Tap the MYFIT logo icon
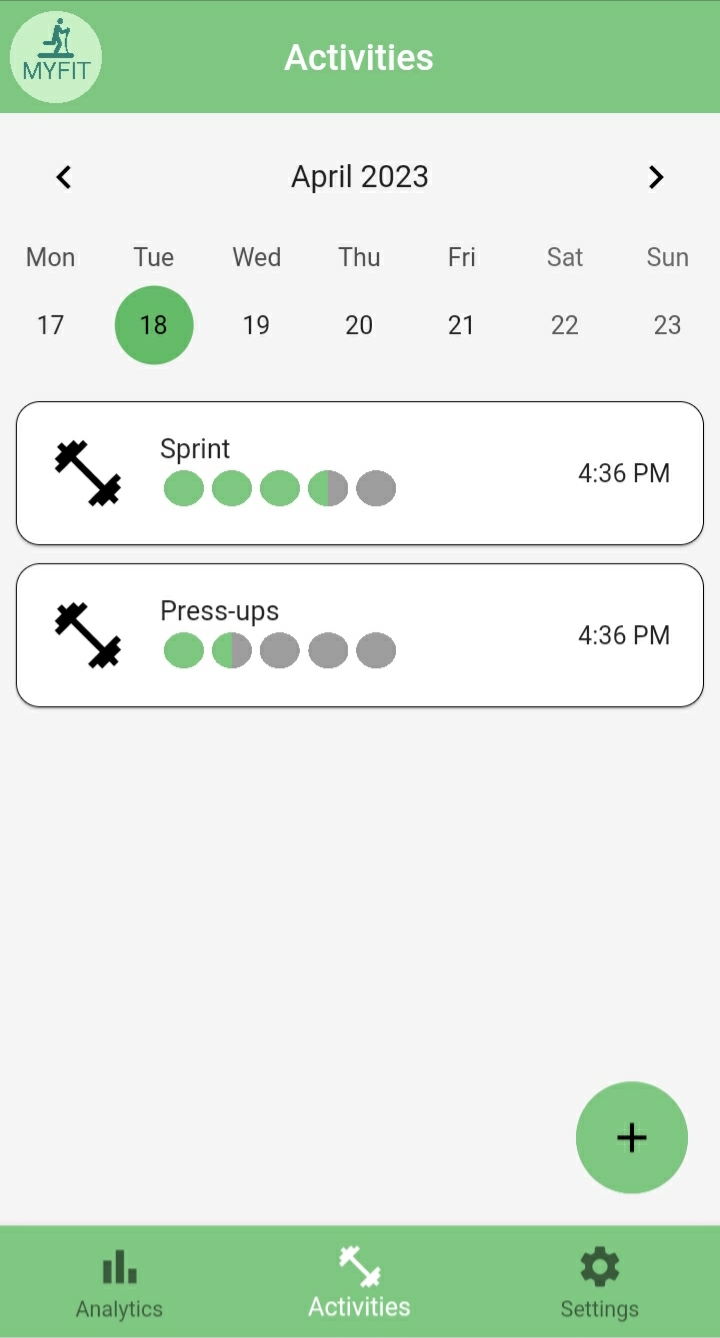Image resolution: width=720 pixels, height=1338 pixels. tap(56, 57)
